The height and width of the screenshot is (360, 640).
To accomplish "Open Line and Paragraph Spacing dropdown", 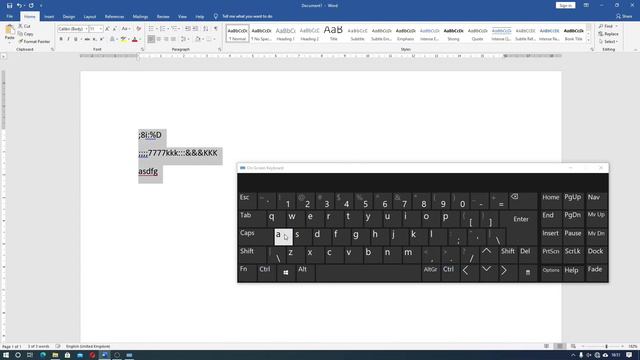I will (184, 39).
